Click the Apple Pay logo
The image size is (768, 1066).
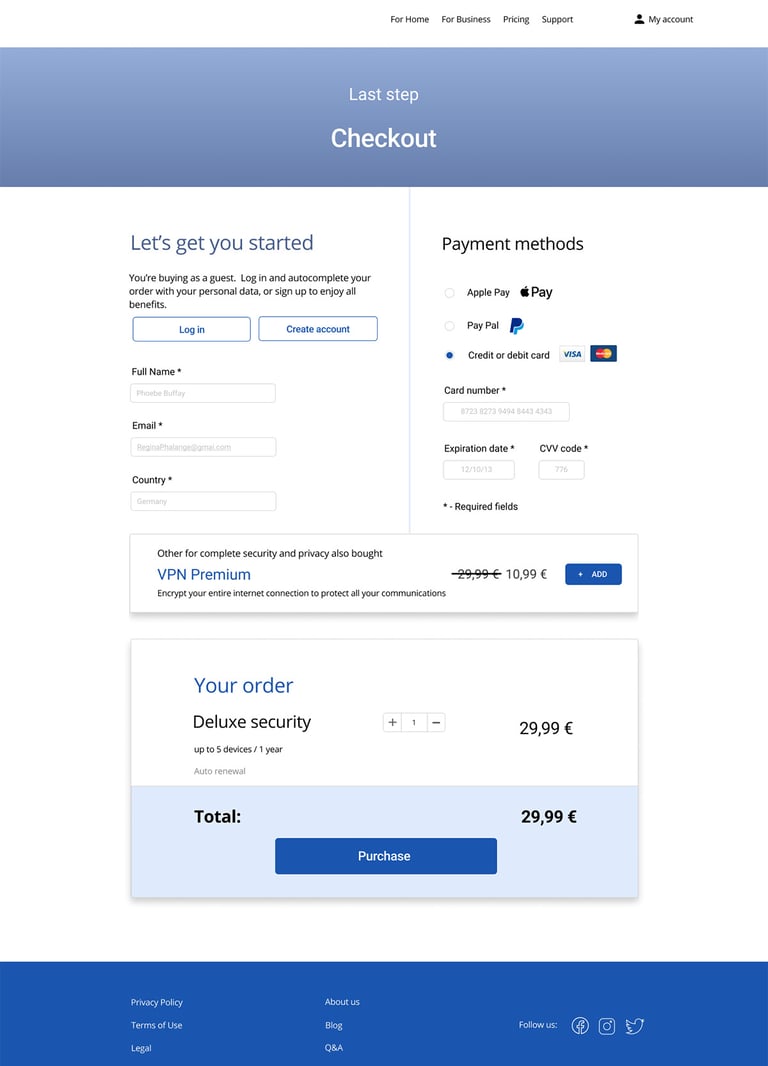(x=536, y=292)
